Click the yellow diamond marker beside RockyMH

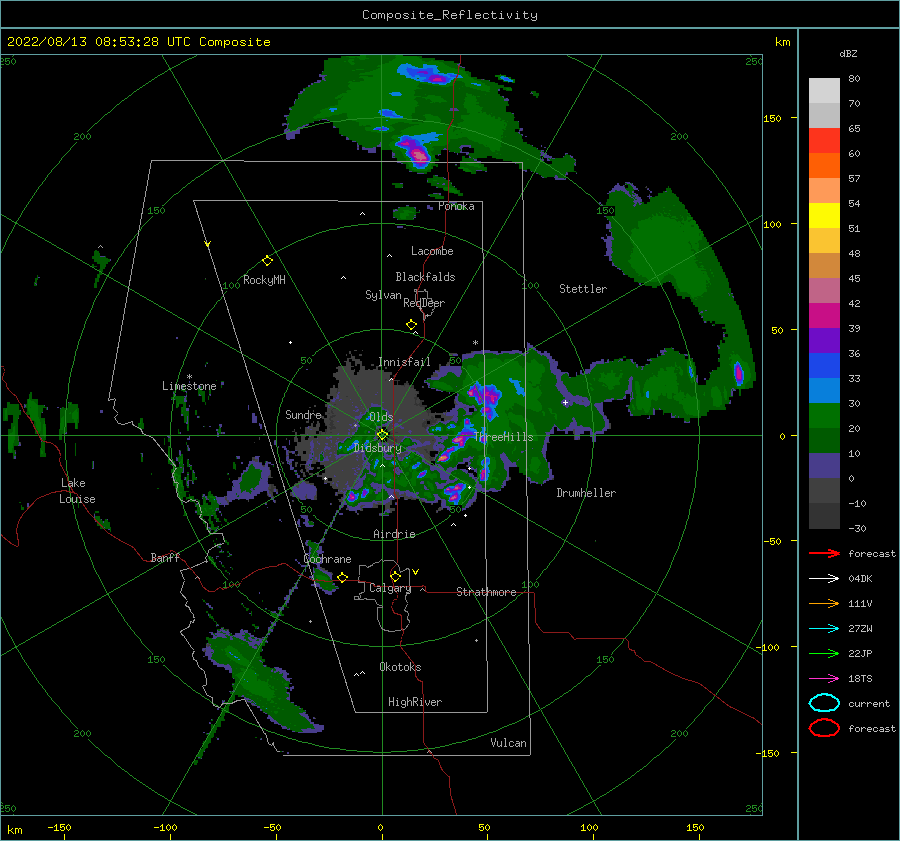click(267, 261)
